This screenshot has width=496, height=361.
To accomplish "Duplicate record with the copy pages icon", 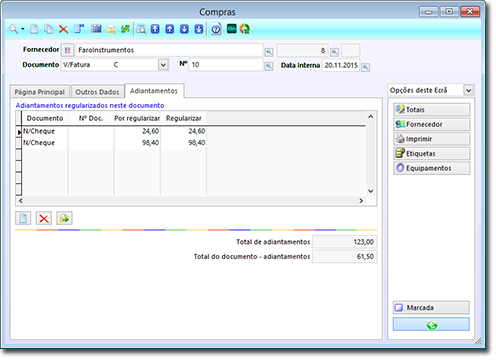I will pyautogui.click(x=49, y=29).
